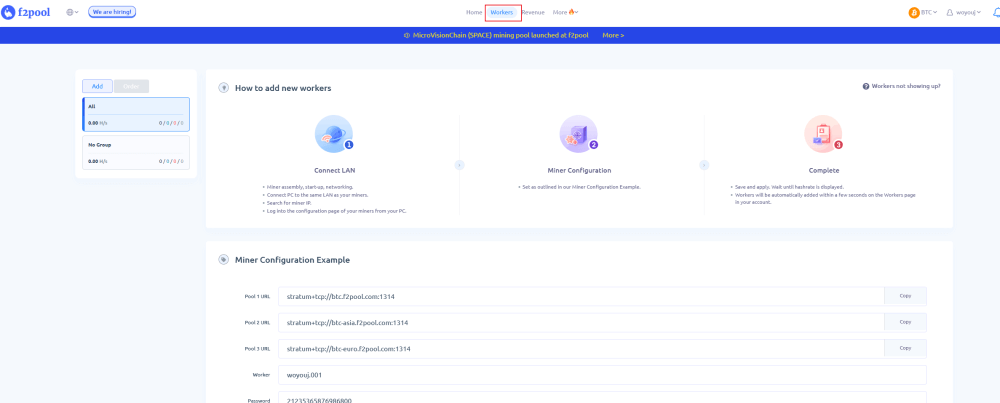1000x403 pixels.
Task: Click the f2pool logo
Action: click(x=28, y=12)
